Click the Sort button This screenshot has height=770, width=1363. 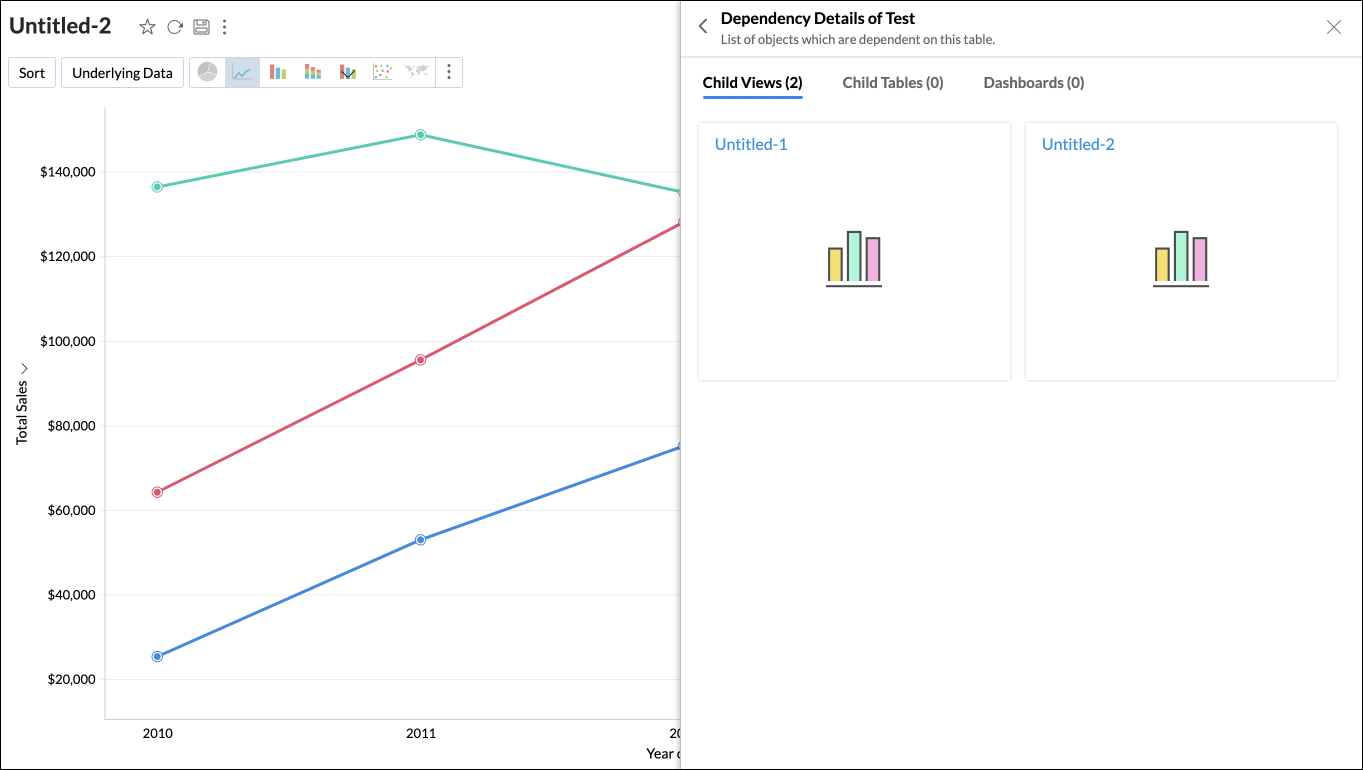32,73
